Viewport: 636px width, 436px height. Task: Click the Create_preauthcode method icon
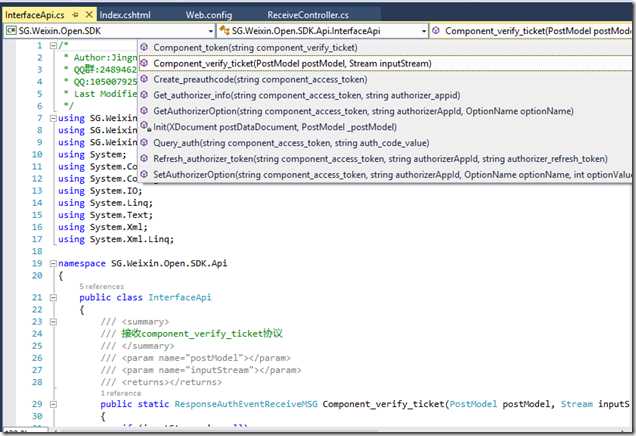point(144,79)
